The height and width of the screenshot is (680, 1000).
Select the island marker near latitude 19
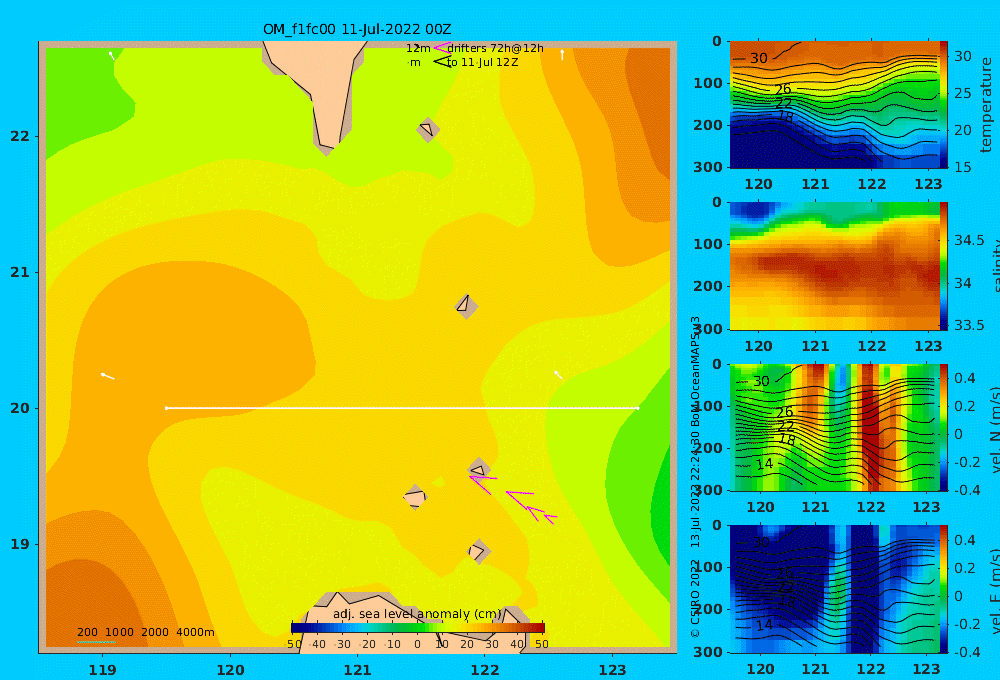click(x=478, y=551)
